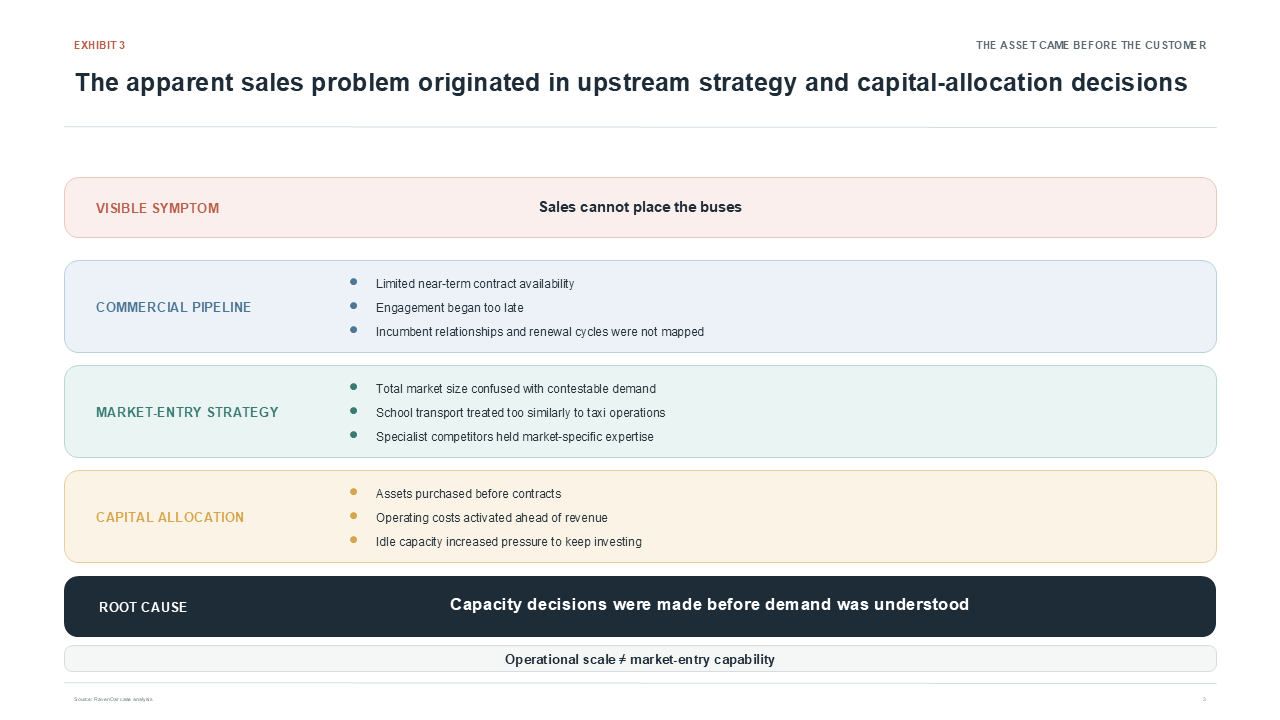This screenshot has height=720, width=1280.
Task: Click the 'The asset came before the customer' header
Action: coord(1091,46)
